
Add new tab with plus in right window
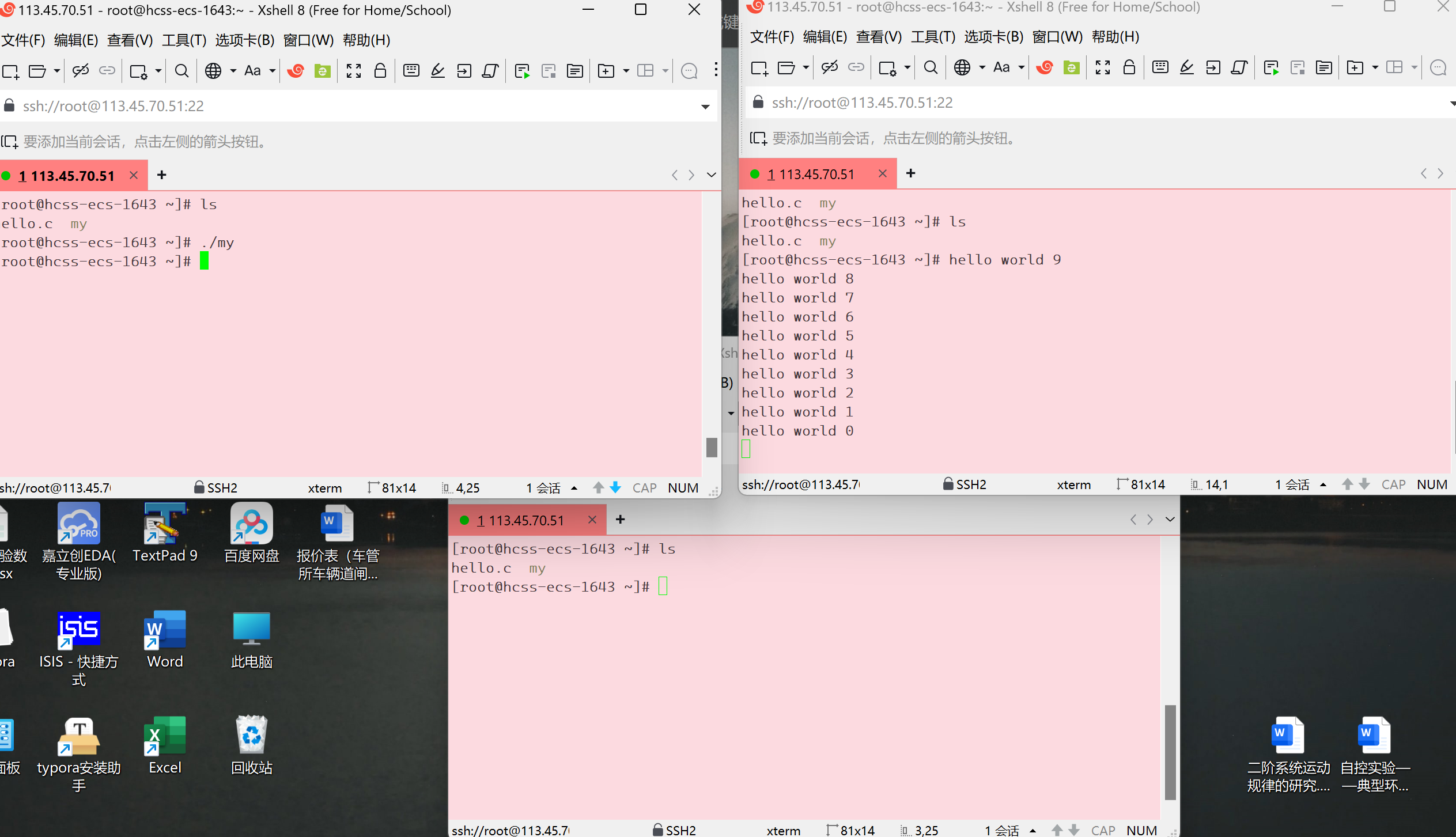click(x=910, y=173)
